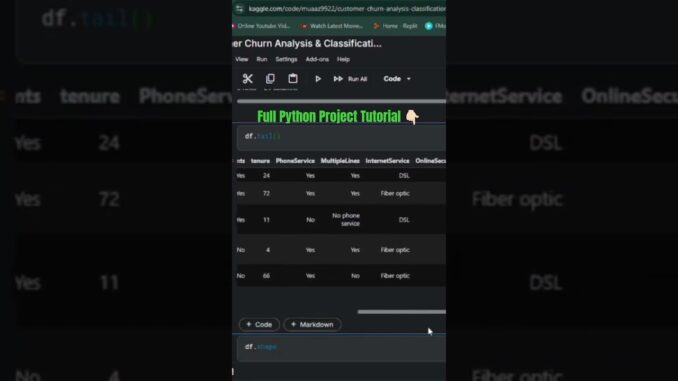678x381 pixels.
Task: Click the site info icon beside the URL
Action: [240, 9]
